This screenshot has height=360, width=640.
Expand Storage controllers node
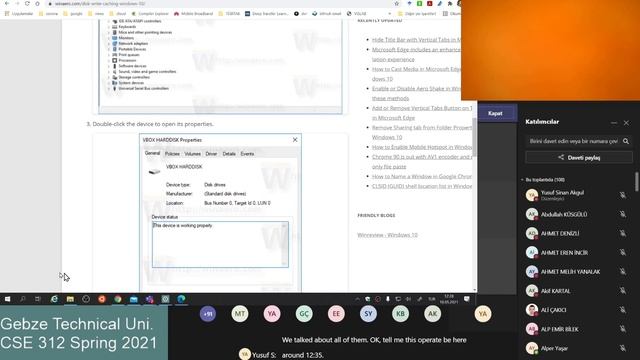pyautogui.click(x=109, y=77)
